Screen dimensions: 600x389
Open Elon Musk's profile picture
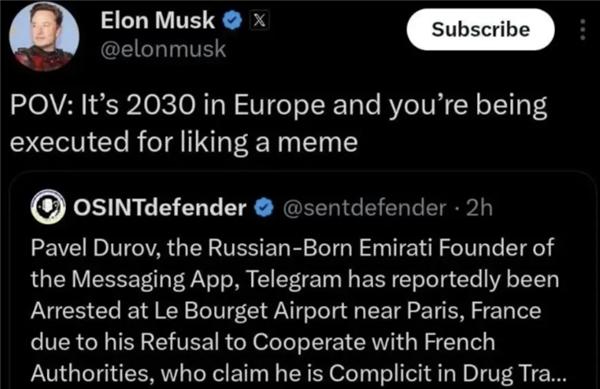(44, 36)
